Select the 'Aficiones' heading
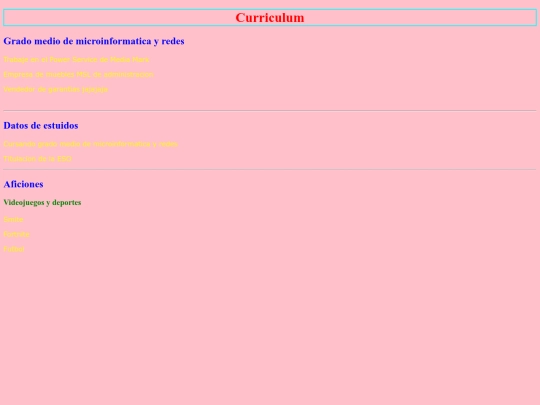 (23, 184)
